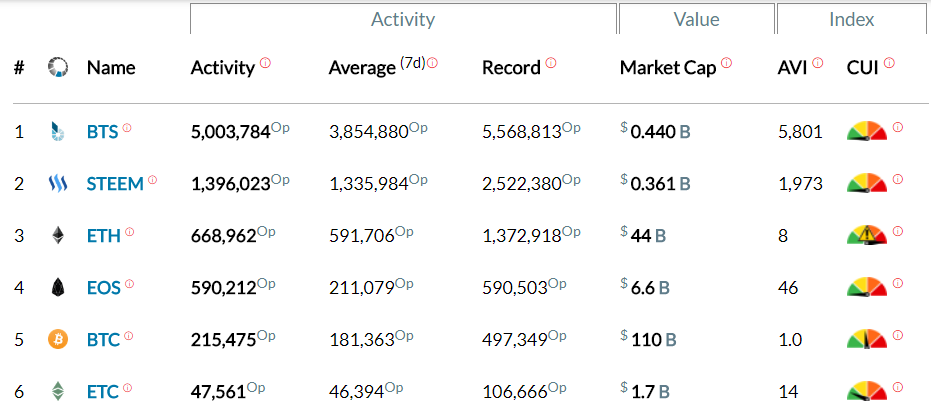The width and height of the screenshot is (931, 415).
Task: Click the BTS coin logo icon
Action: [58, 131]
